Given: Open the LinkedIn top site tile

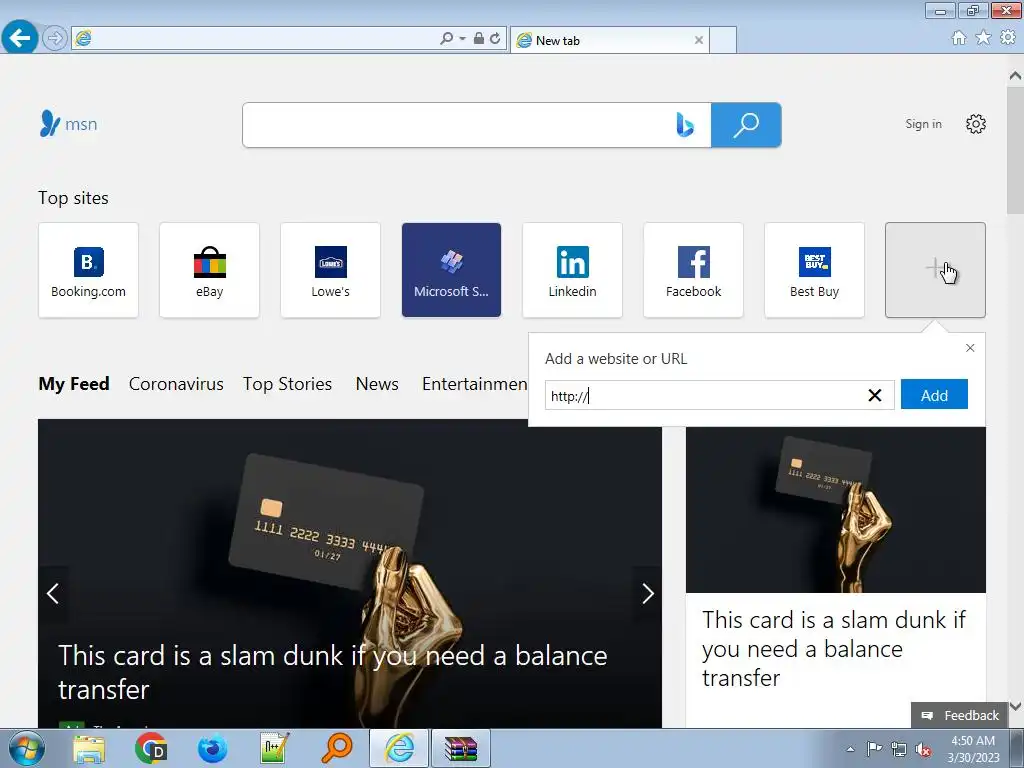Looking at the screenshot, I should pos(572,270).
